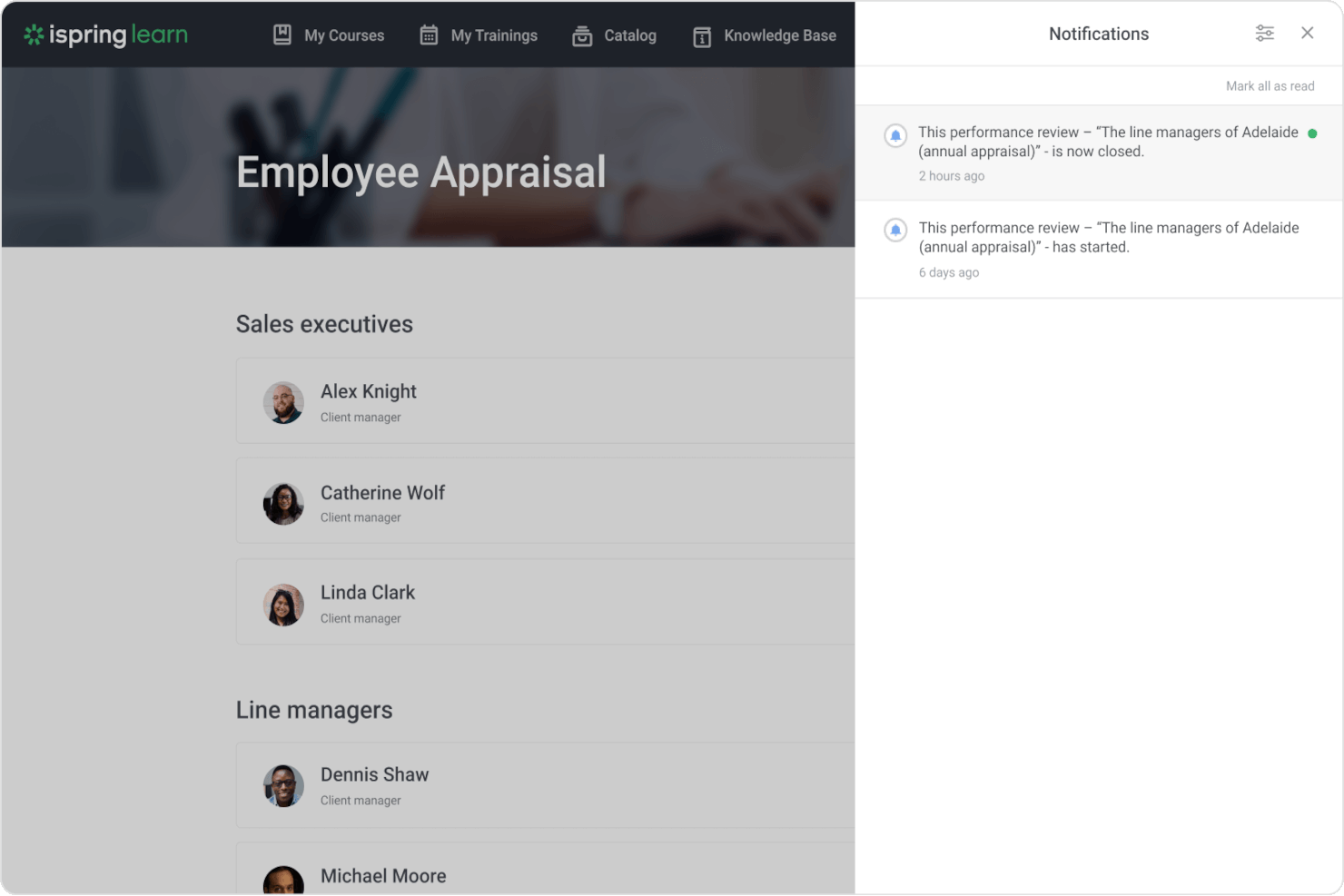The width and height of the screenshot is (1344, 896).
Task: Click the My Courses book icon
Action: (282, 34)
